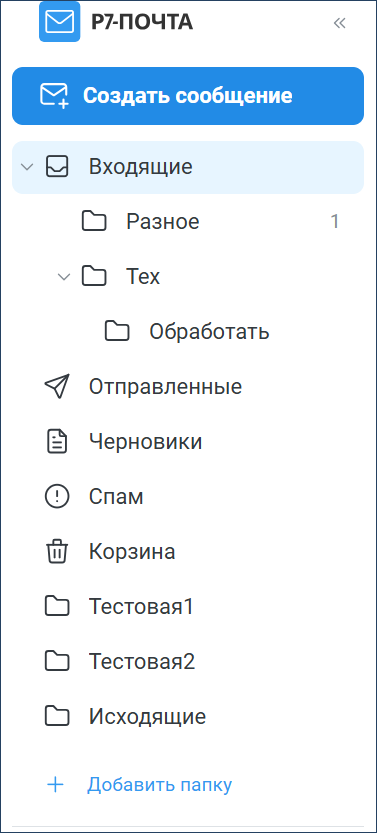Open the Тех folder label

click(x=143, y=277)
